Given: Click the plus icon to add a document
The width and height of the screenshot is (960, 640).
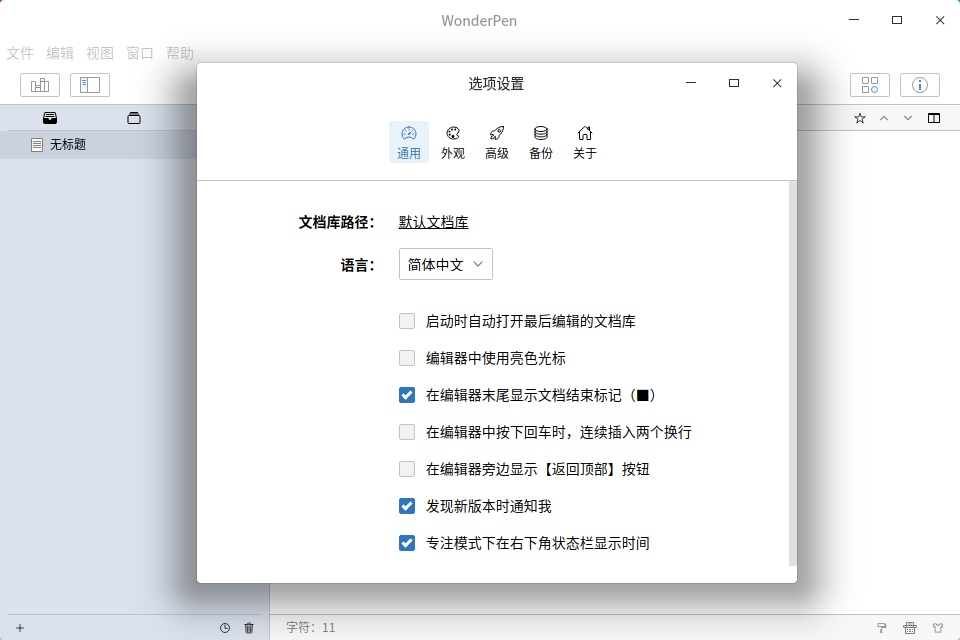Looking at the screenshot, I should pyautogui.click(x=20, y=628).
